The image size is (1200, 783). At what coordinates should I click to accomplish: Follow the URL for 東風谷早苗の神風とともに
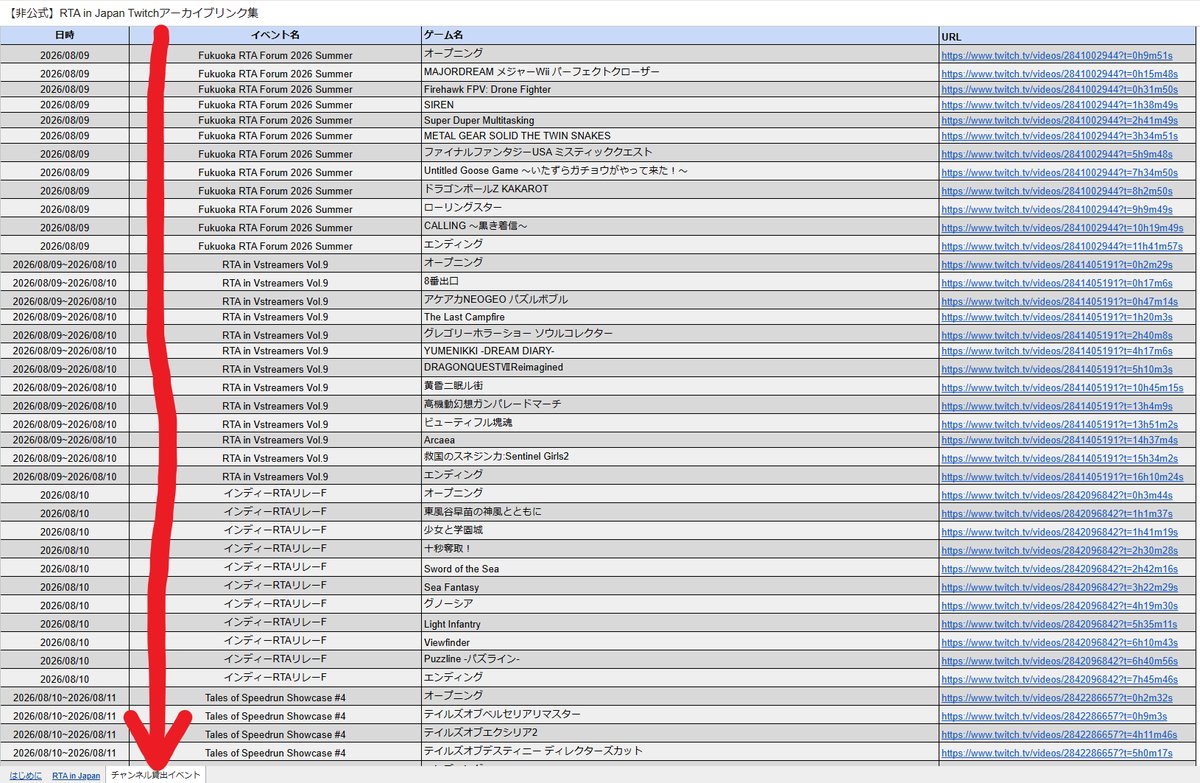click(x=1057, y=513)
